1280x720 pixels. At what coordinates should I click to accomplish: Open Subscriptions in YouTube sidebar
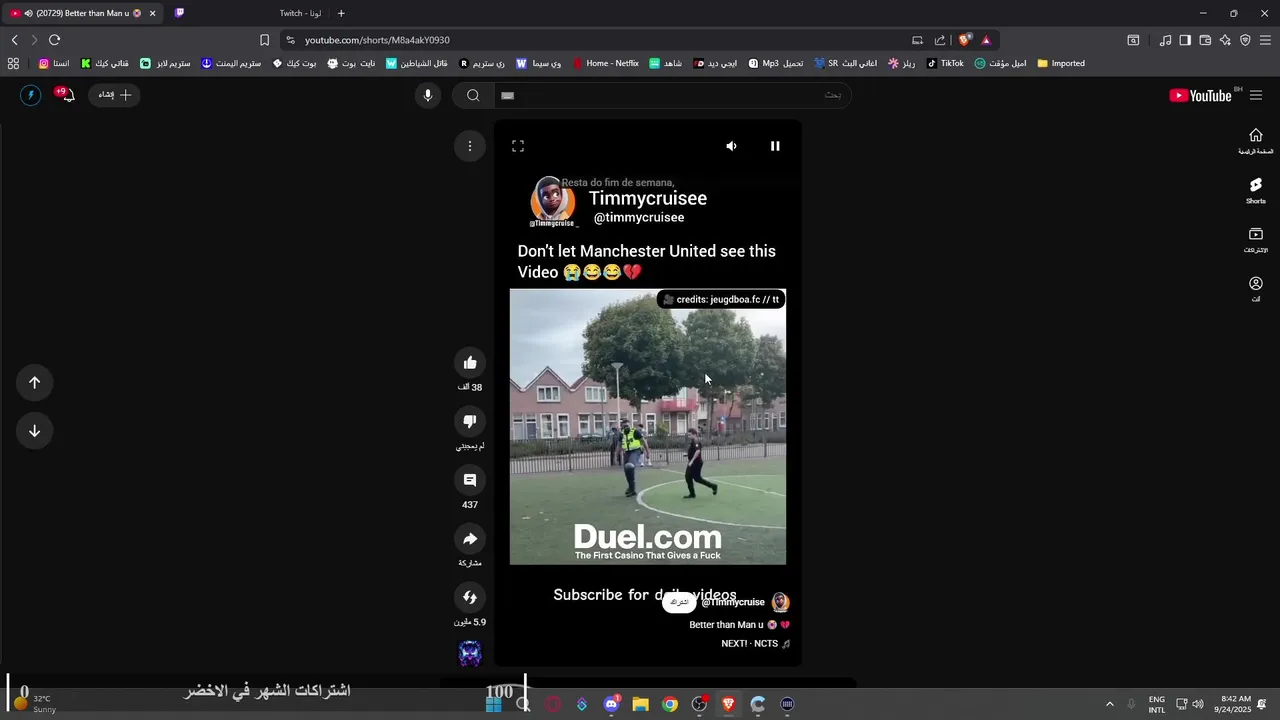(1256, 240)
